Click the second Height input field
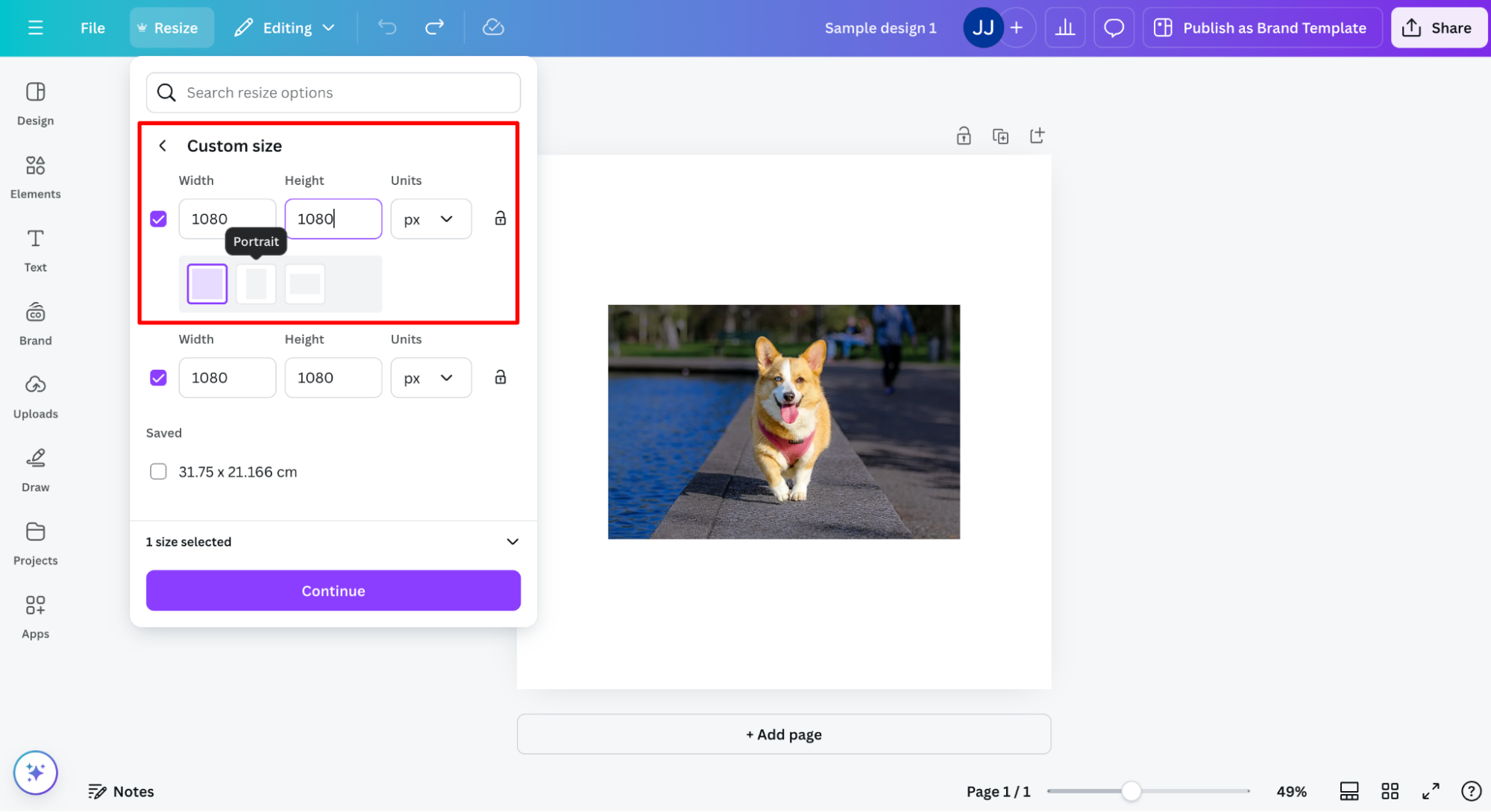The image size is (1491, 812). 333,378
